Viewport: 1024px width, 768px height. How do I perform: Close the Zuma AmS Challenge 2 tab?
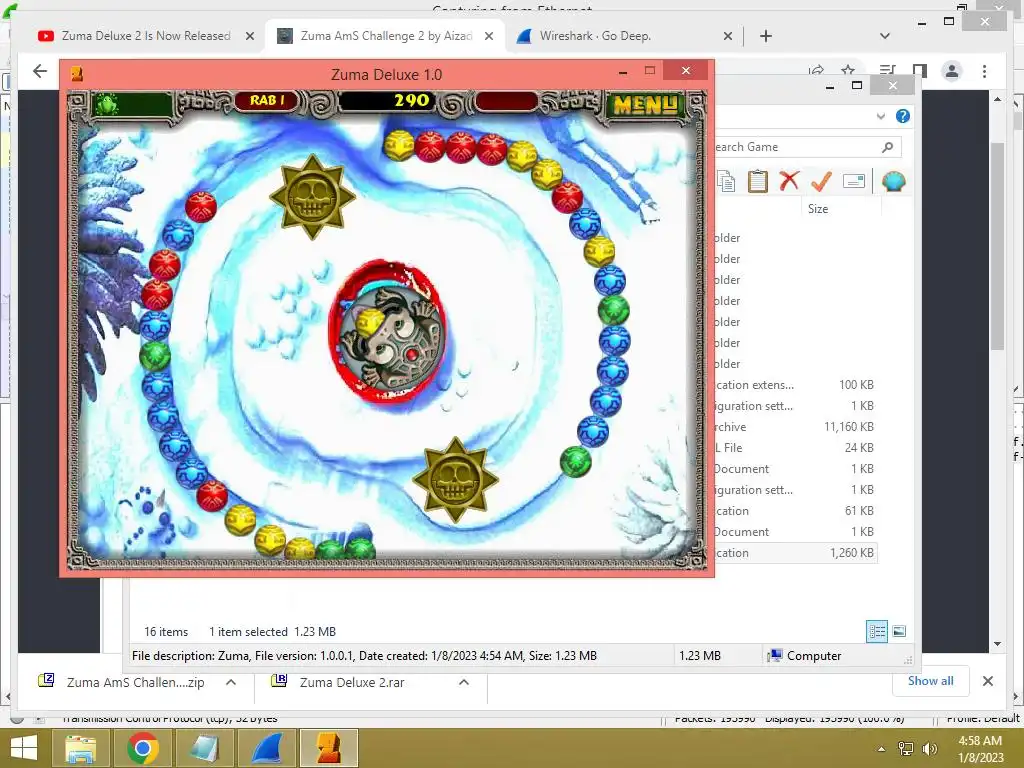pyautogui.click(x=488, y=37)
